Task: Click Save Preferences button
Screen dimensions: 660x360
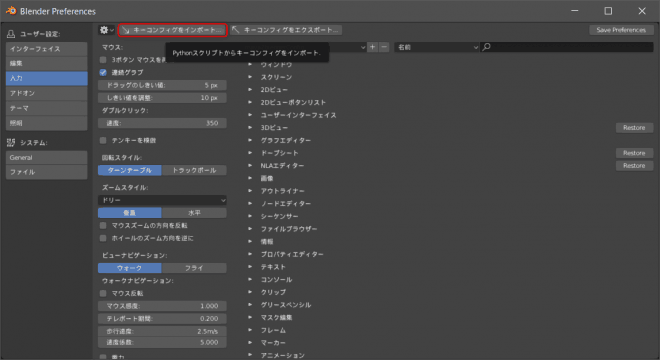Action: pyautogui.click(x=621, y=30)
